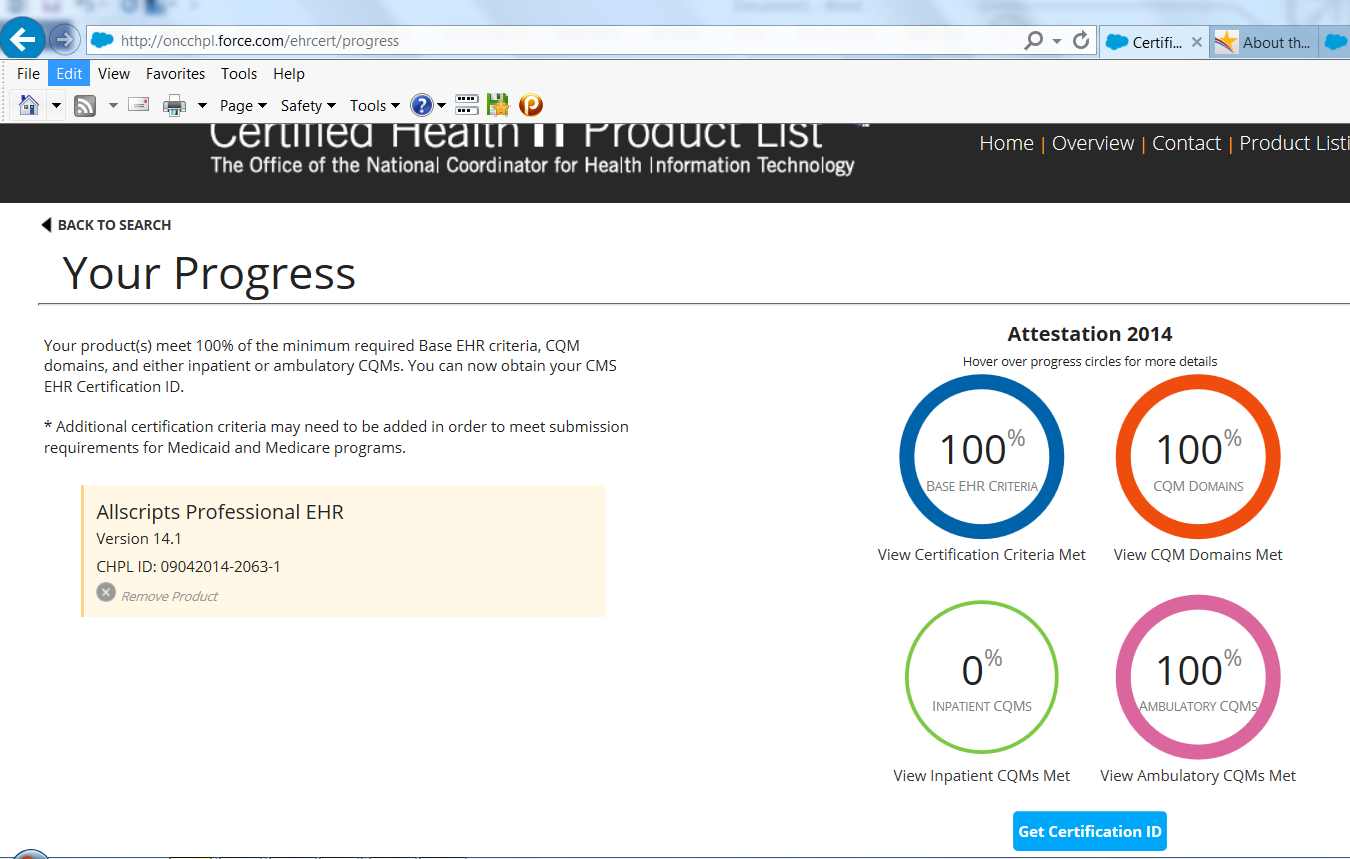
Task: Click the Home toolbar icon
Action: pyautogui.click(x=30, y=105)
